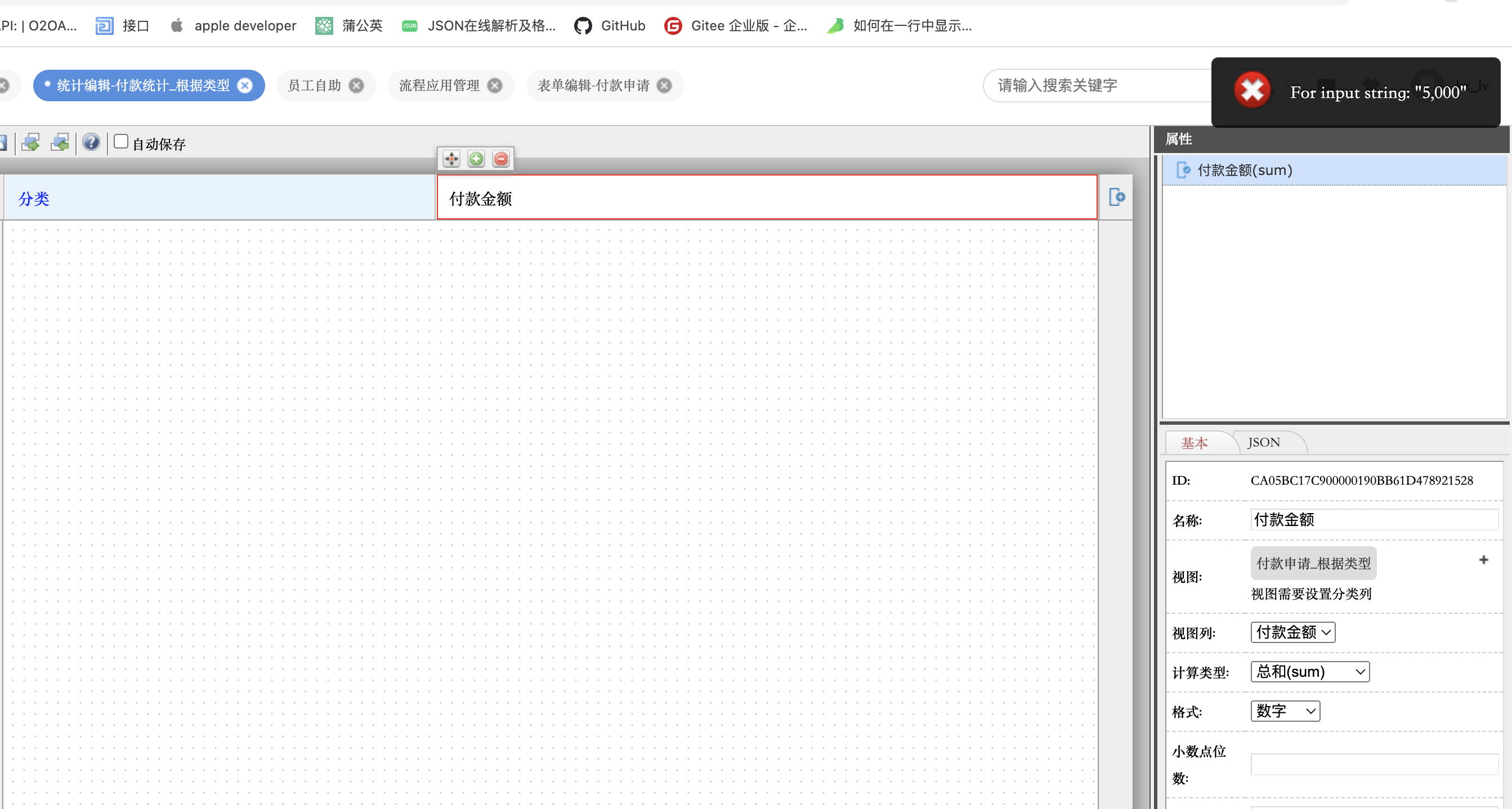Click the 付款申请_根据类型 view button

[1313, 563]
